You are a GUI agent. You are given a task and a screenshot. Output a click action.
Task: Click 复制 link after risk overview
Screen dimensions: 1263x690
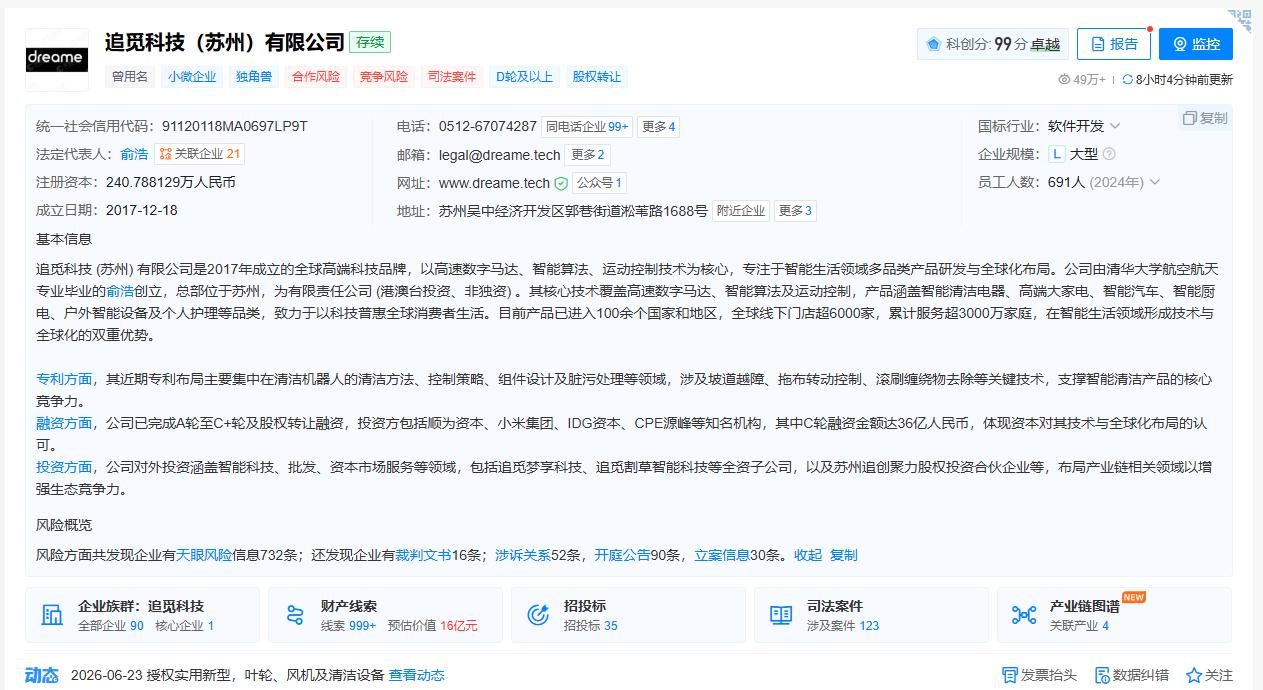(844, 555)
